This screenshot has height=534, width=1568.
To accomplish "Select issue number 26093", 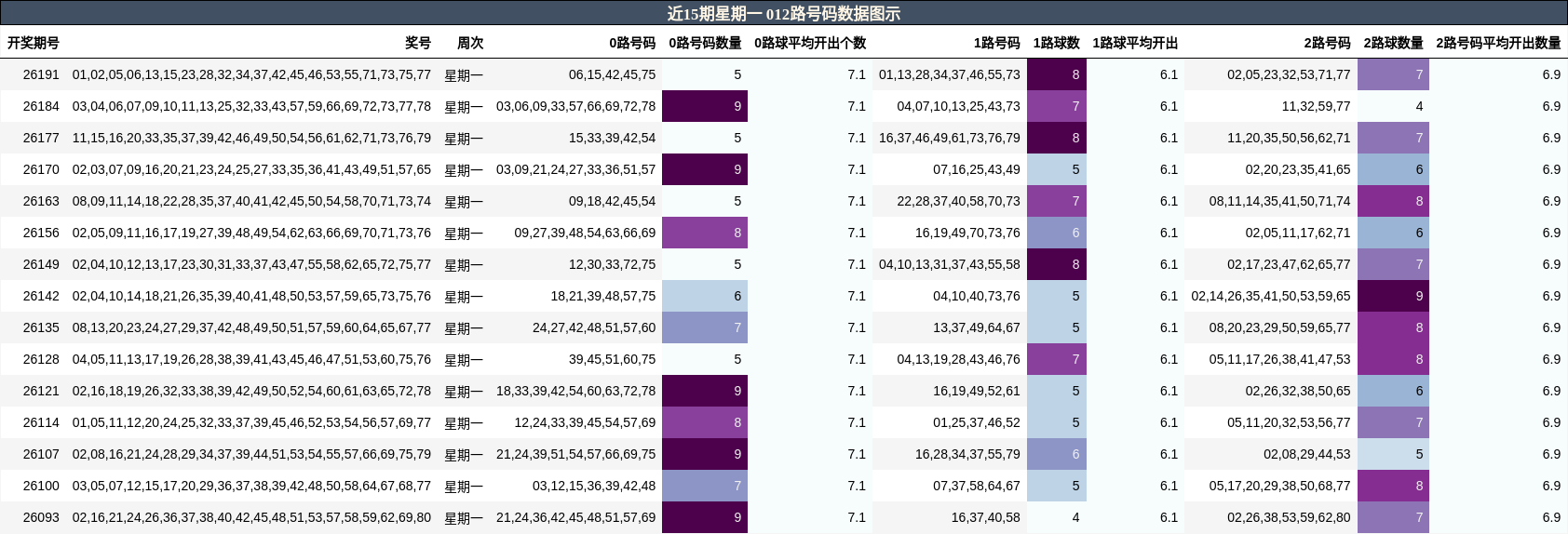I will point(41,517).
